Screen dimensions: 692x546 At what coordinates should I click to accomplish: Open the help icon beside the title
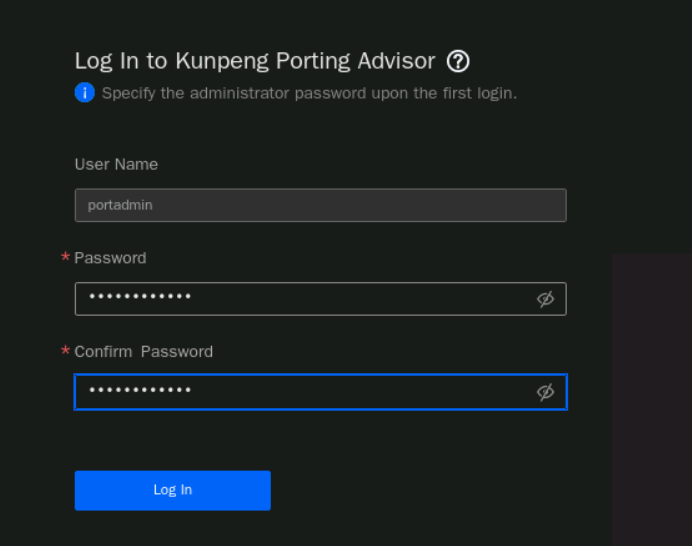coord(458,61)
